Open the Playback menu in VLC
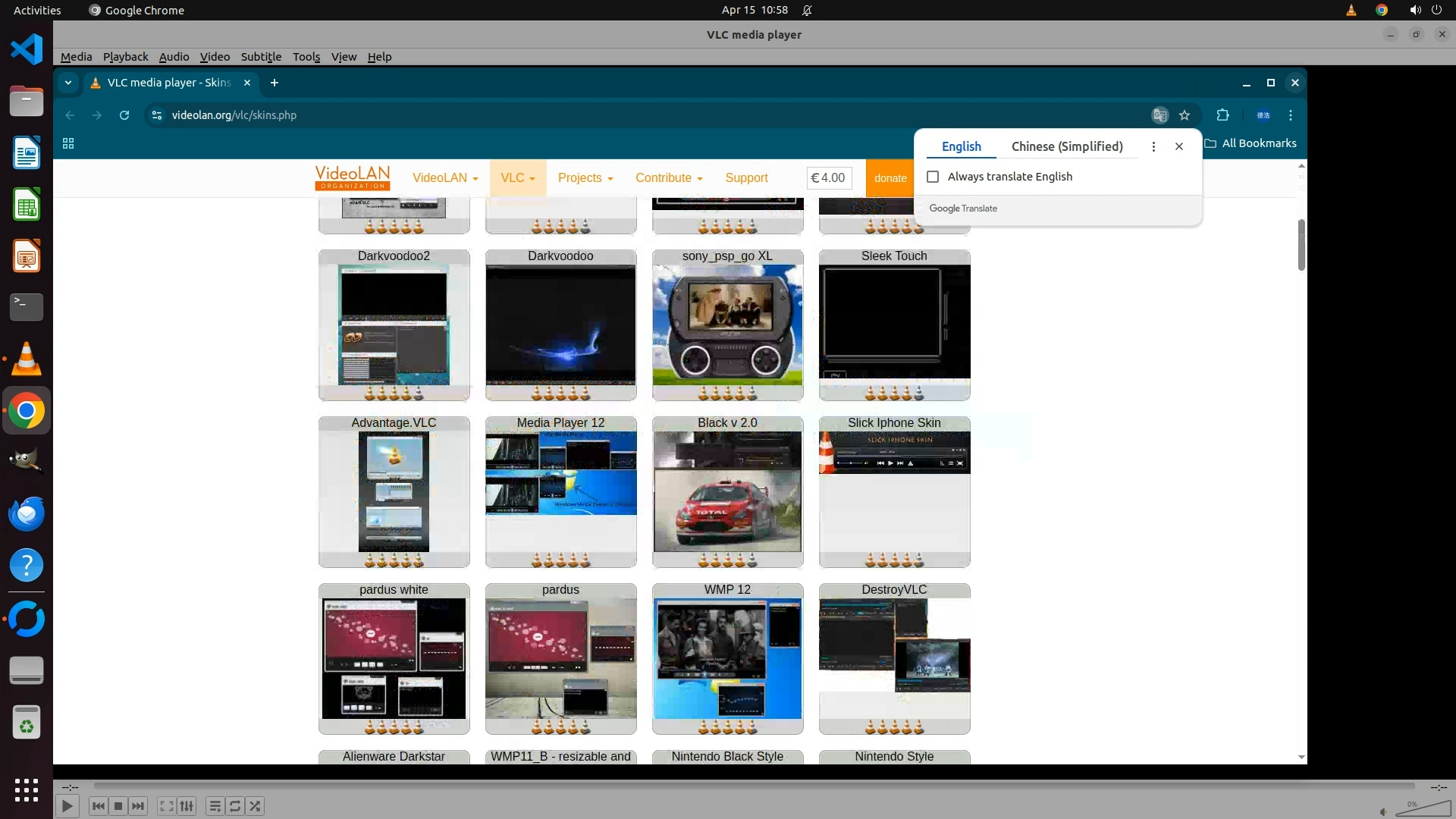The width and height of the screenshot is (1456, 819). (x=125, y=57)
